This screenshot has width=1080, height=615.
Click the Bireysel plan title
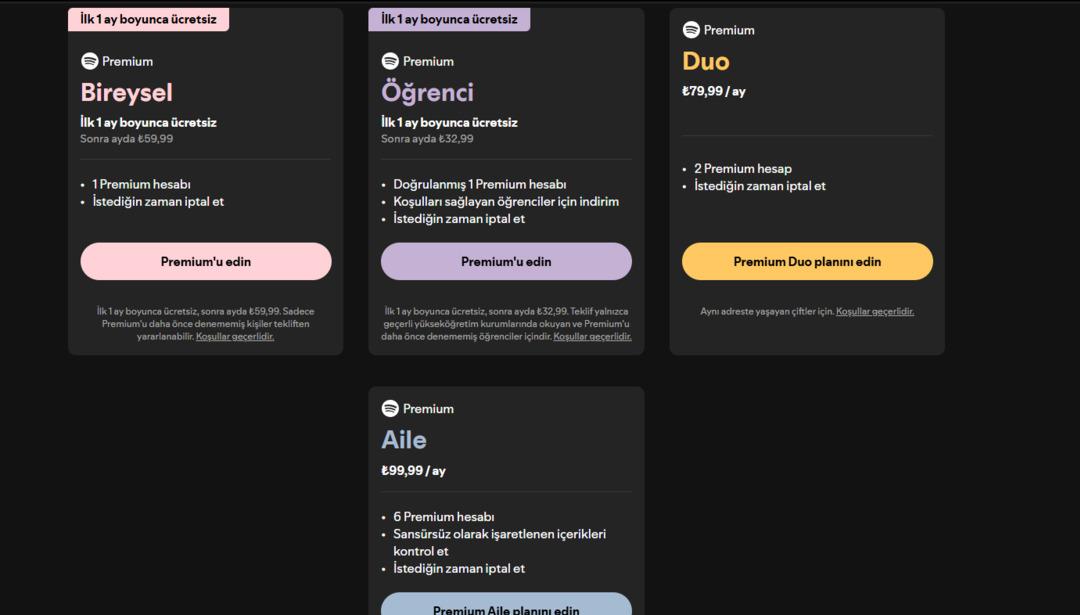126,92
